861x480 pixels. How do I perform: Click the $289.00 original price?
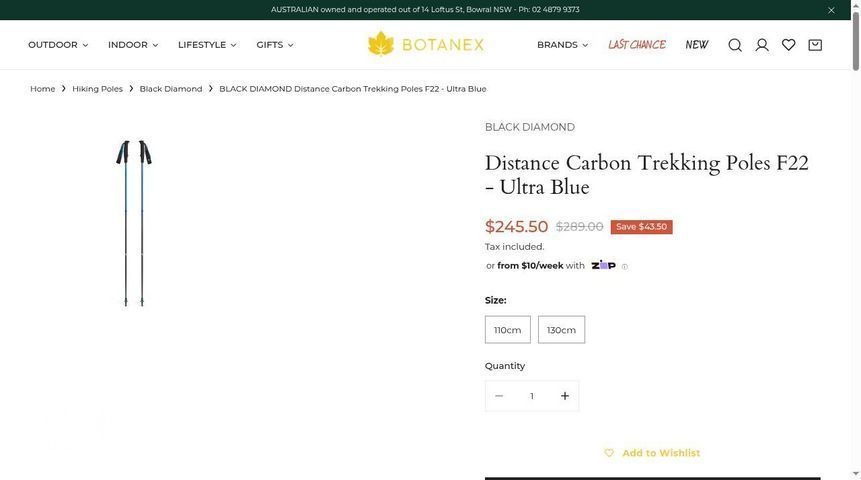point(579,227)
